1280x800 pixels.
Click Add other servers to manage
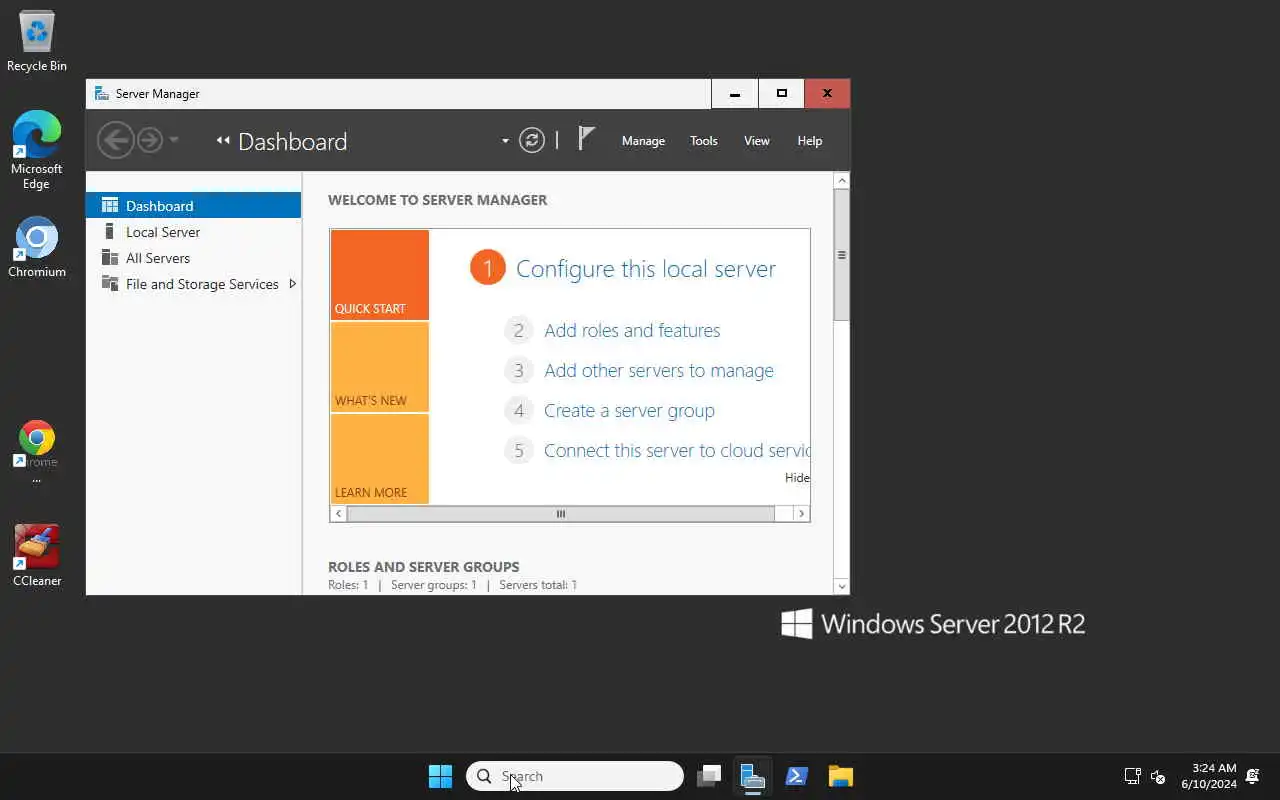point(659,370)
